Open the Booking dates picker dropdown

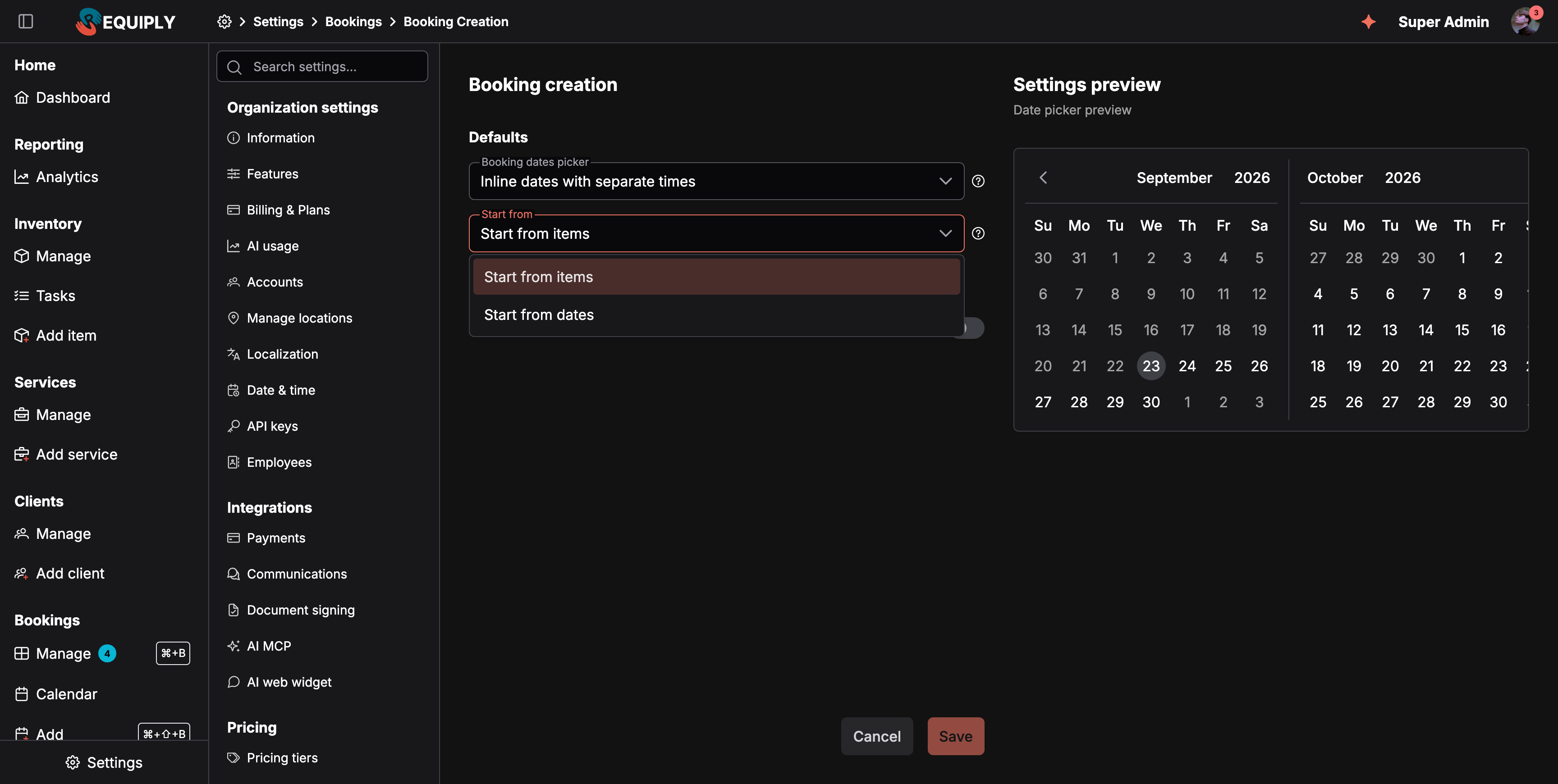point(716,181)
